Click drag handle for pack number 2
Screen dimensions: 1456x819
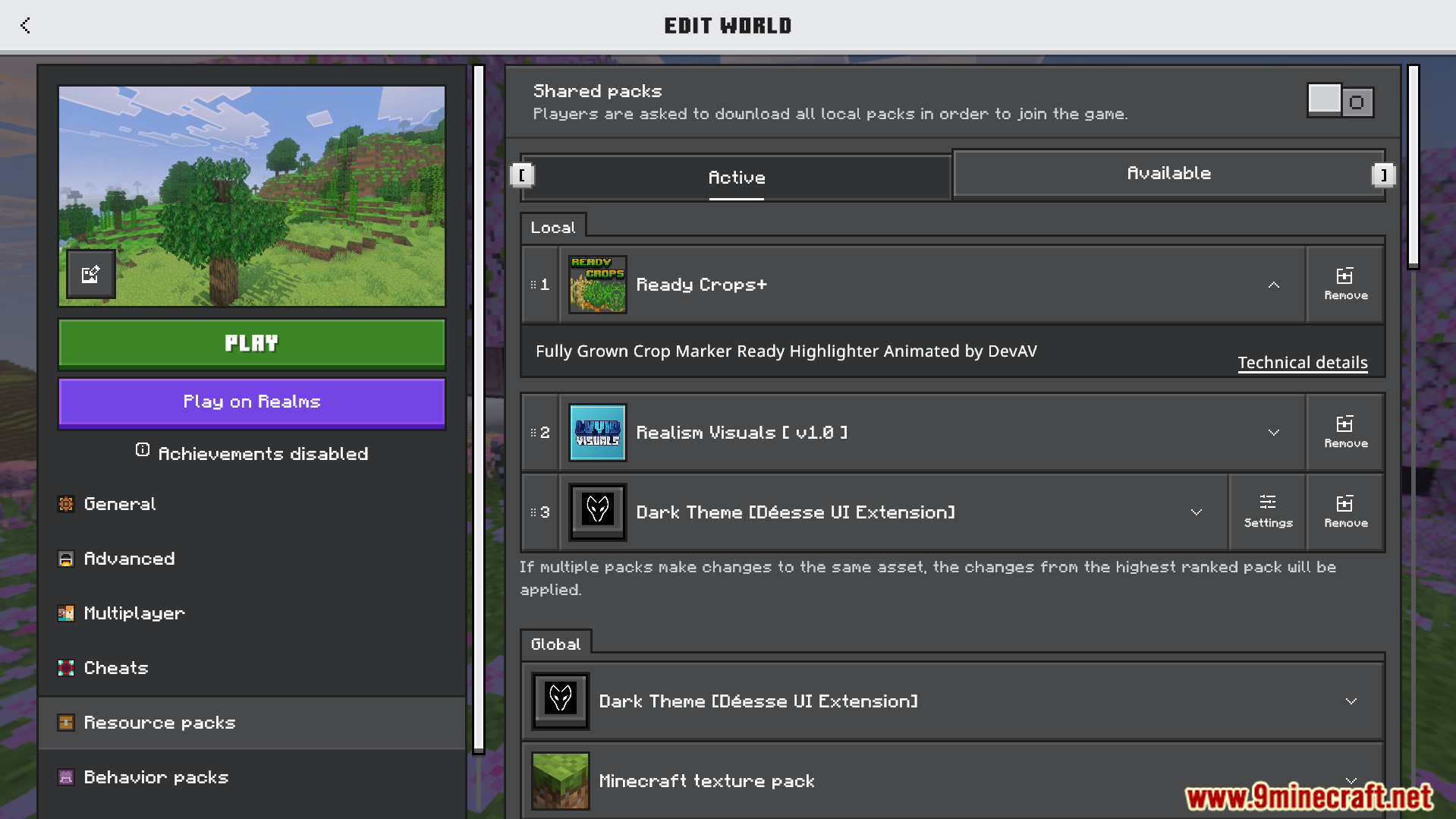pyautogui.click(x=533, y=433)
